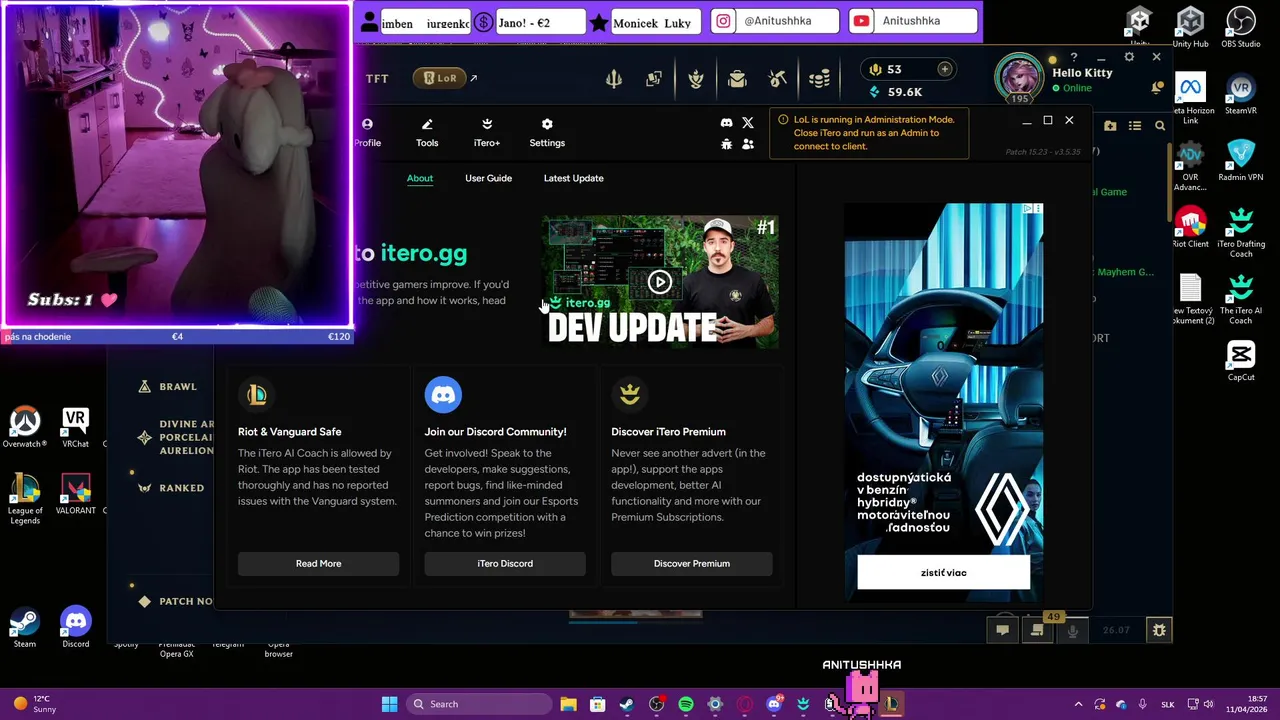Open OBS Studio desktop shortcut
The width and height of the screenshot is (1280, 720).
(x=1241, y=28)
